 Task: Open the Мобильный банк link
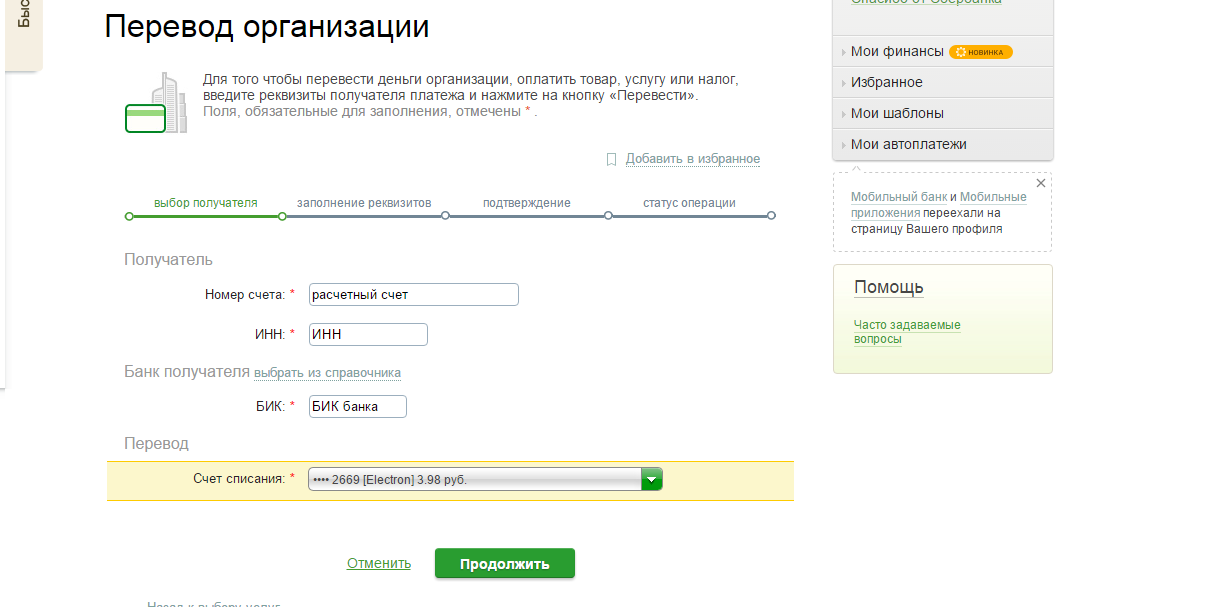[898, 197]
